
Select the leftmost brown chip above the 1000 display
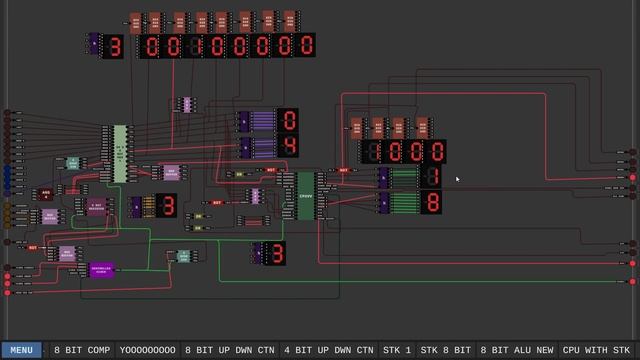pos(356,128)
